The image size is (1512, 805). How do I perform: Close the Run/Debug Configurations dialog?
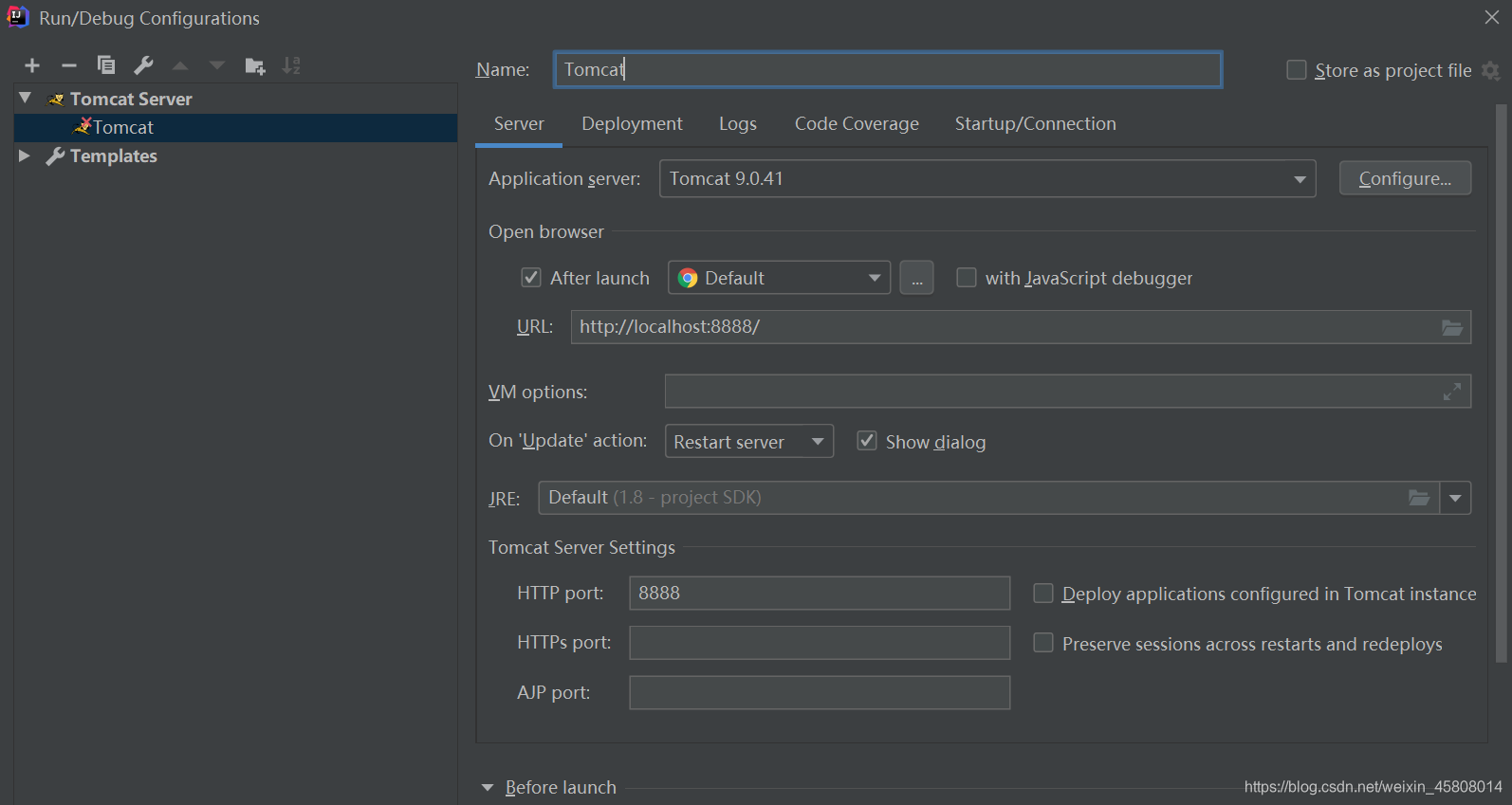tap(1491, 17)
